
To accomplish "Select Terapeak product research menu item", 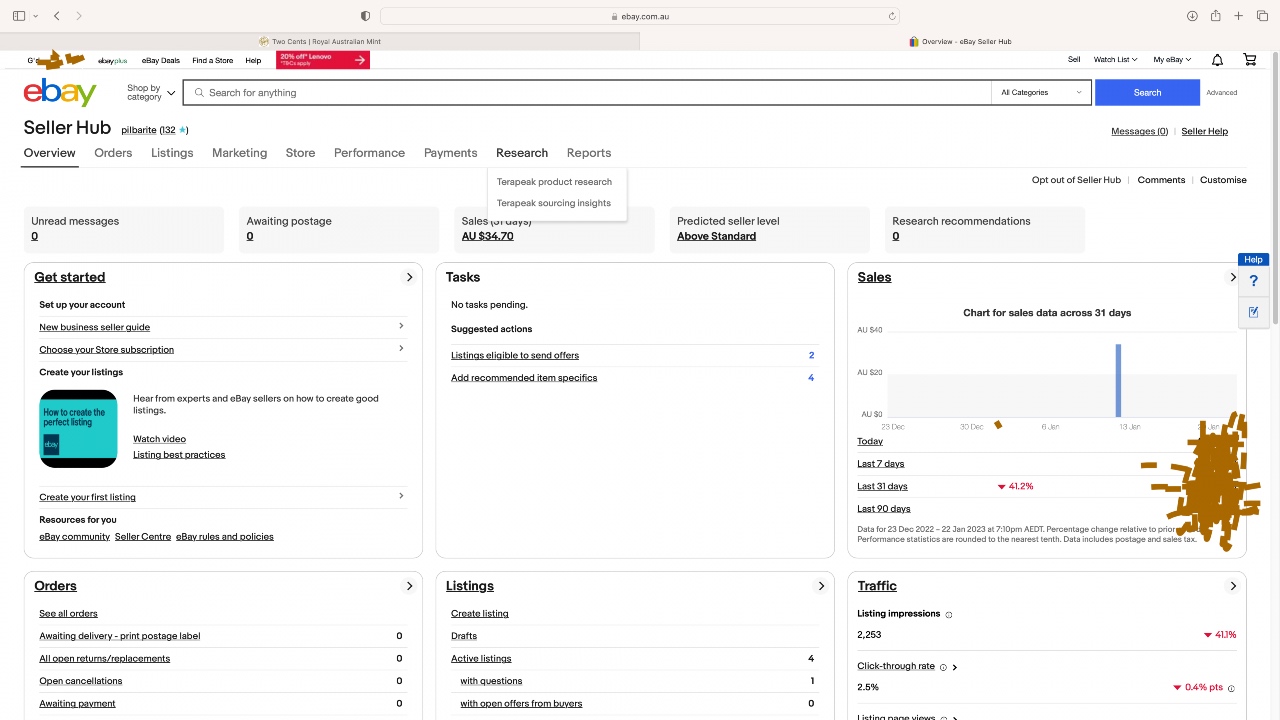I will click(x=554, y=182).
